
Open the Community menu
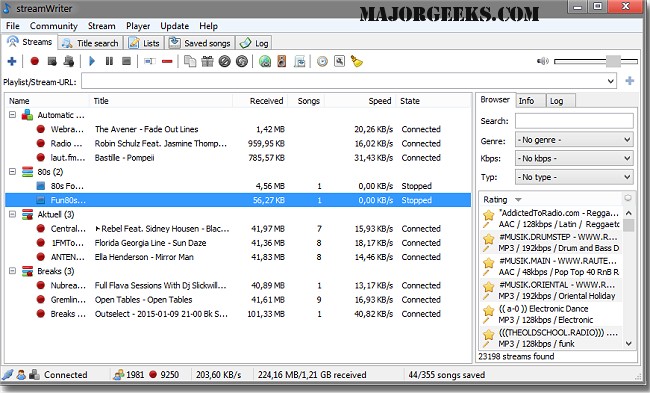click(54, 26)
